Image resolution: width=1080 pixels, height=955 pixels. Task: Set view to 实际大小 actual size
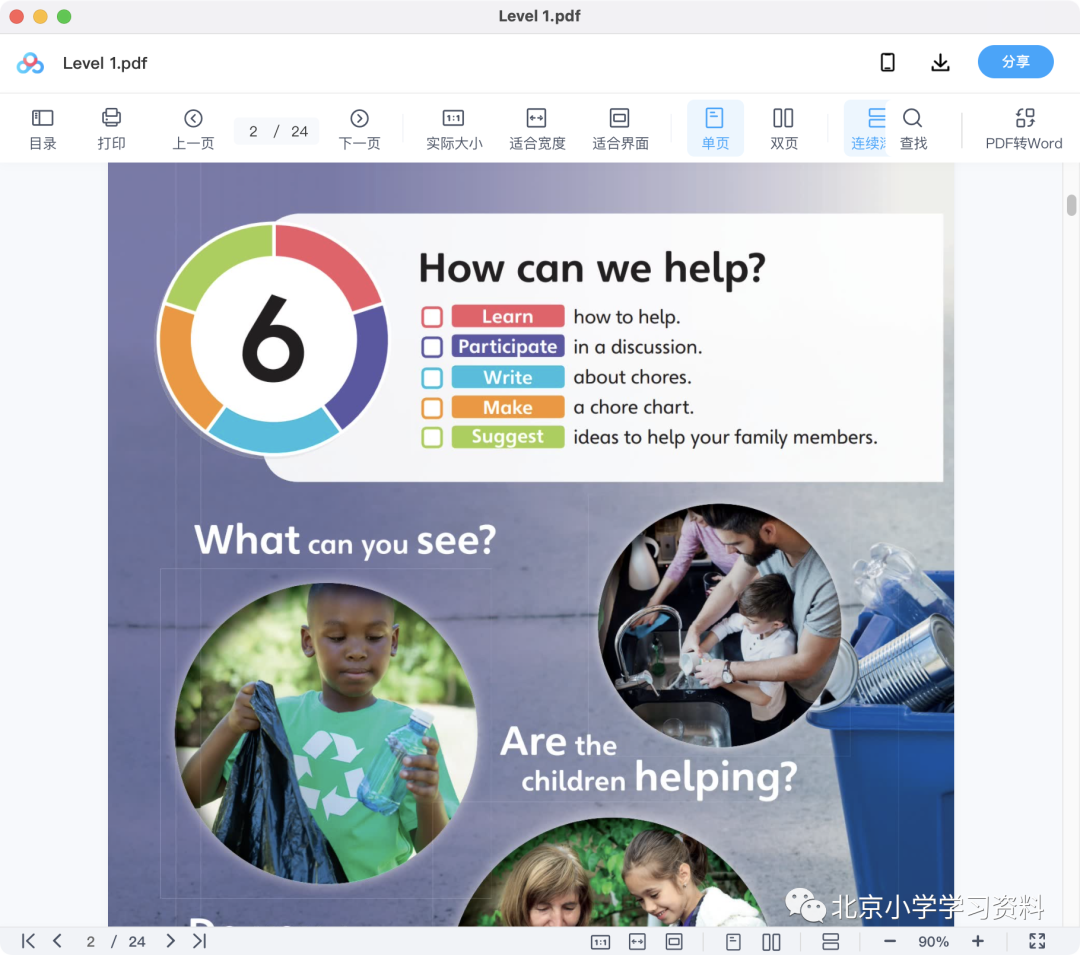click(x=454, y=129)
